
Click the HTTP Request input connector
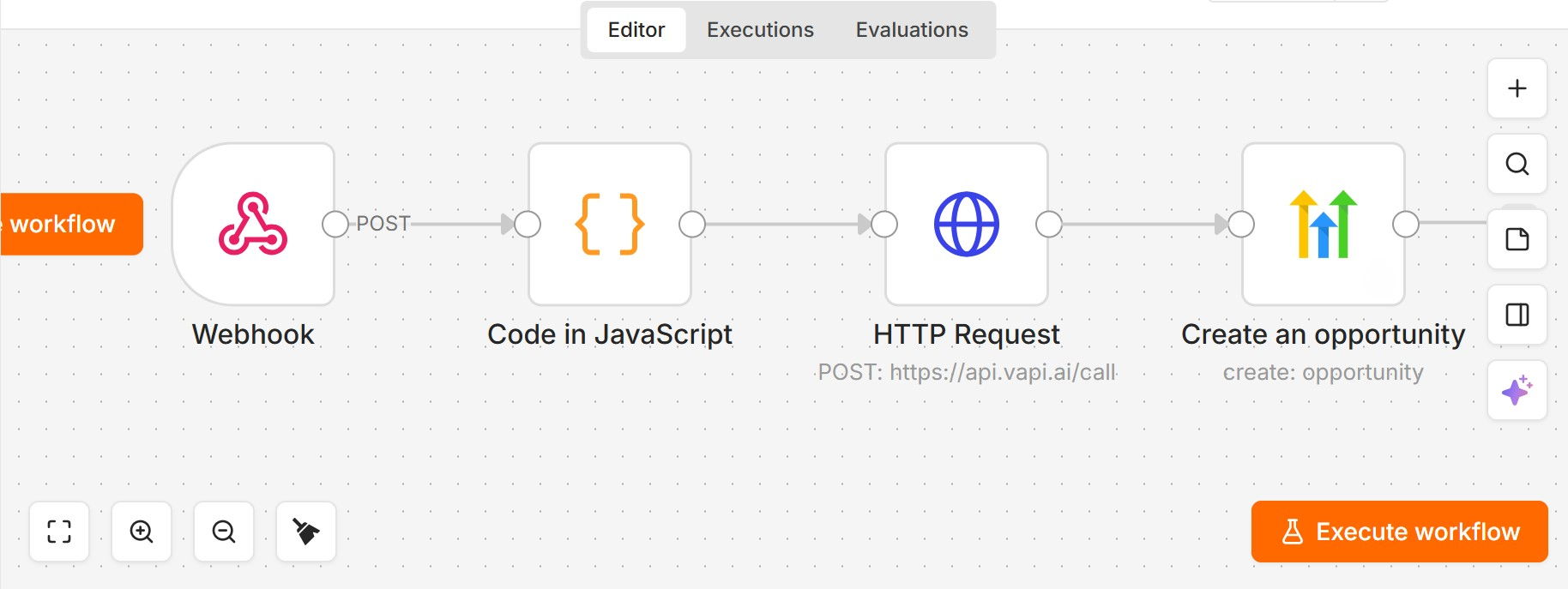pyautogui.click(x=884, y=224)
